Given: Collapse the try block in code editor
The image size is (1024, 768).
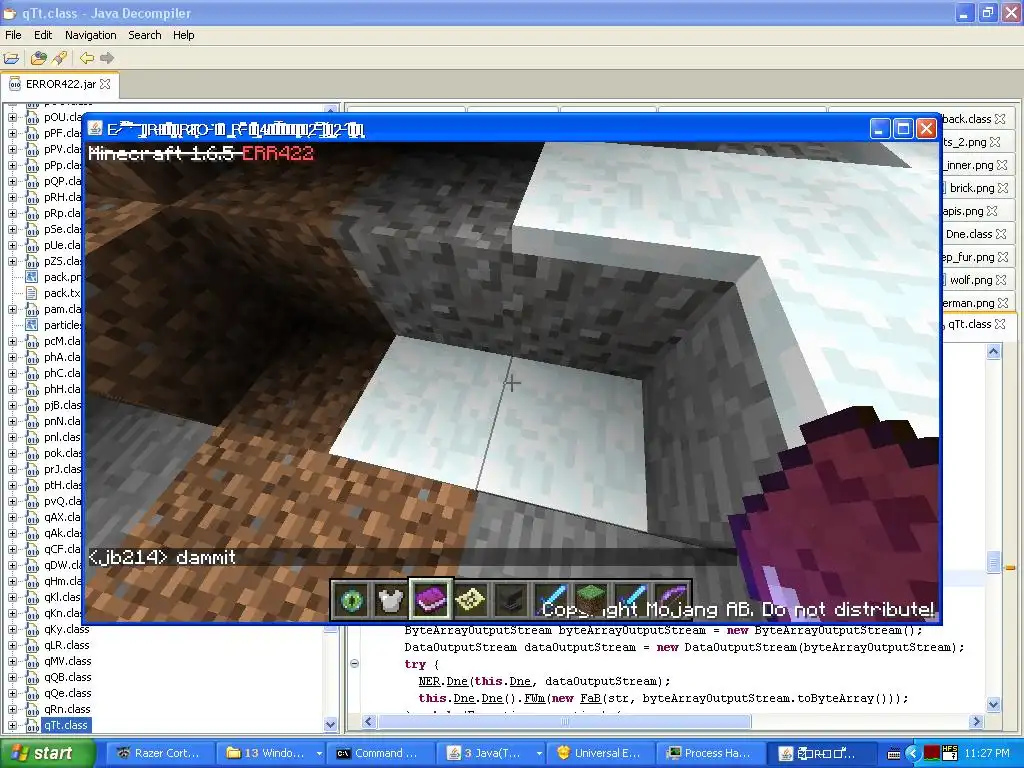Looking at the screenshot, I should [355, 664].
